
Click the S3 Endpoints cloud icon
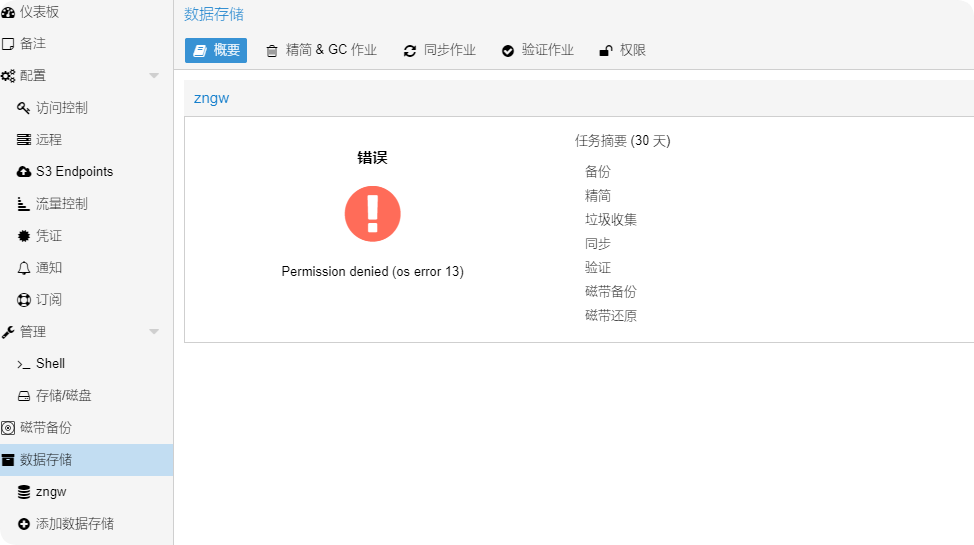point(24,172)
